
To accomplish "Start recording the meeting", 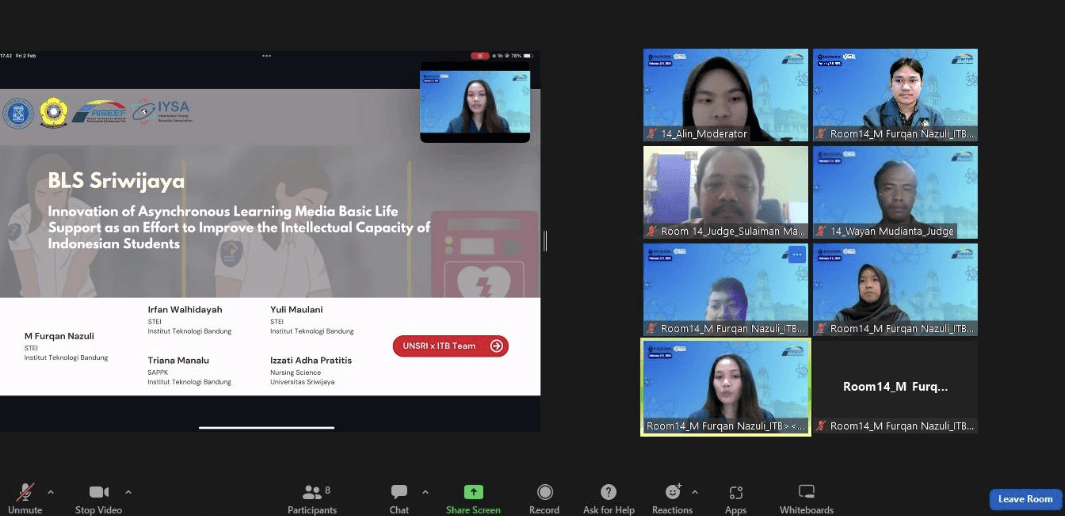I will (544, 493).
